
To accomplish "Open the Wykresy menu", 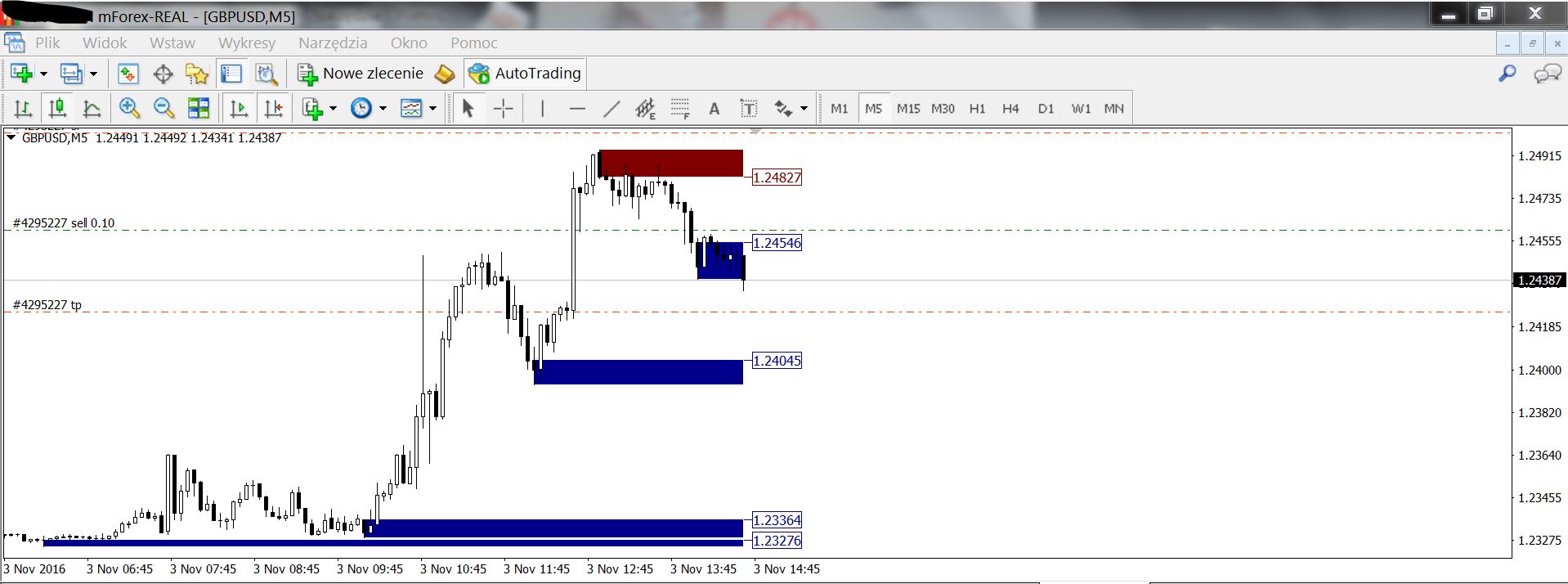I will pos(247,43).
